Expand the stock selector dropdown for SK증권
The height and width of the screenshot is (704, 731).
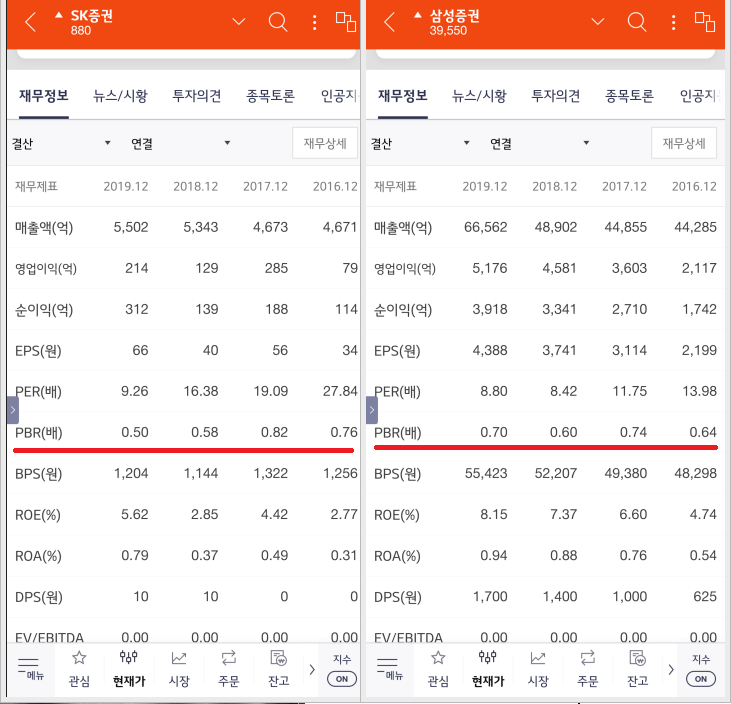pos(239,21)
